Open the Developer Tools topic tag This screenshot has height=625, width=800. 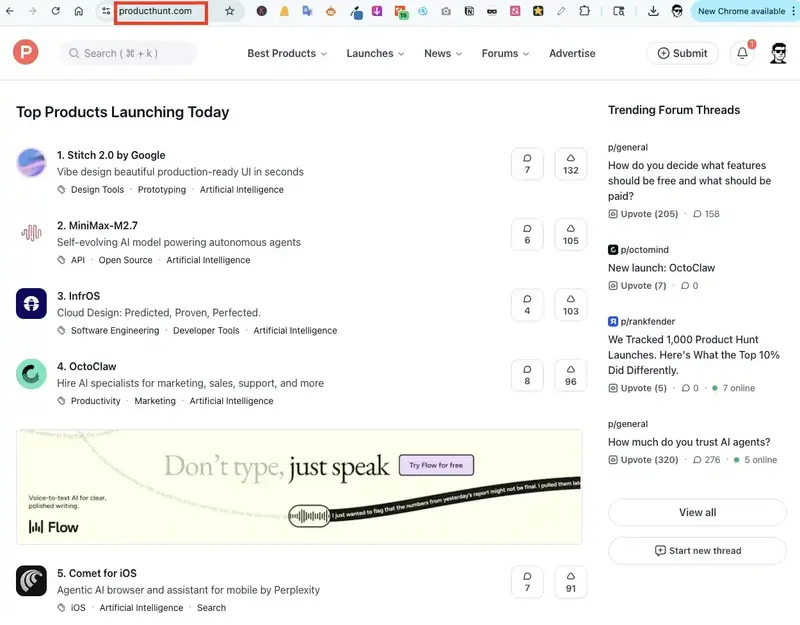click(206, 330)
